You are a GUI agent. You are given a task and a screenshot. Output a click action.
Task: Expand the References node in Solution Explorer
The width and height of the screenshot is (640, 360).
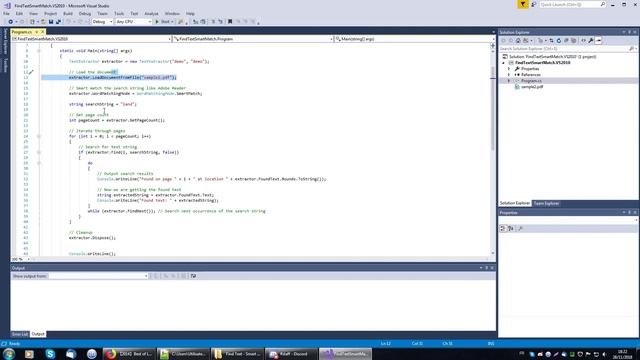pyautogui.click(x=509, y=75)
